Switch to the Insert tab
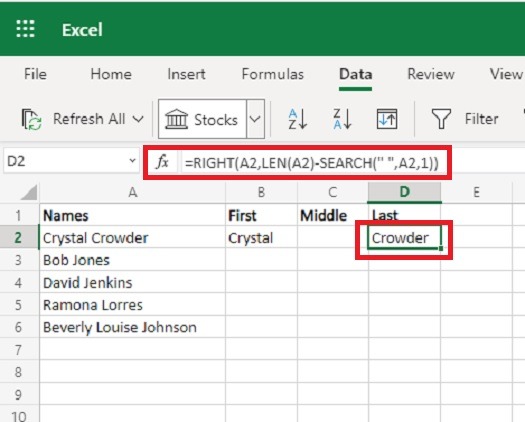 click(186, 74)
